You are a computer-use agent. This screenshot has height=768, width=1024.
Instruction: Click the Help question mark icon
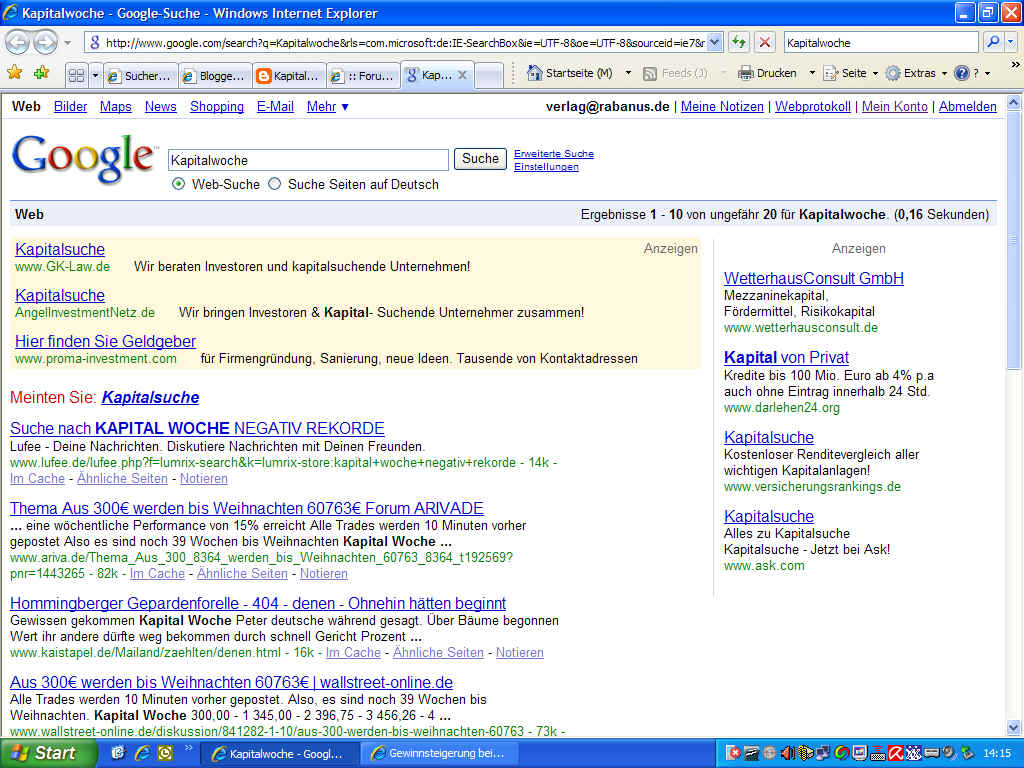(961, 73)
